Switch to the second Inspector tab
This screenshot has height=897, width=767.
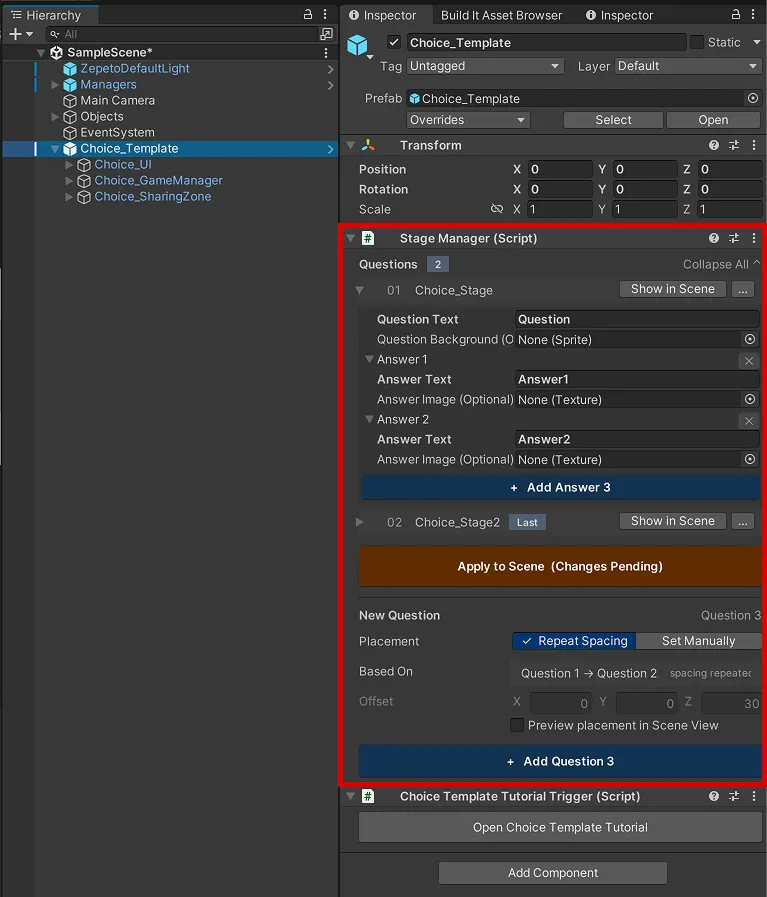click(619, 15)
